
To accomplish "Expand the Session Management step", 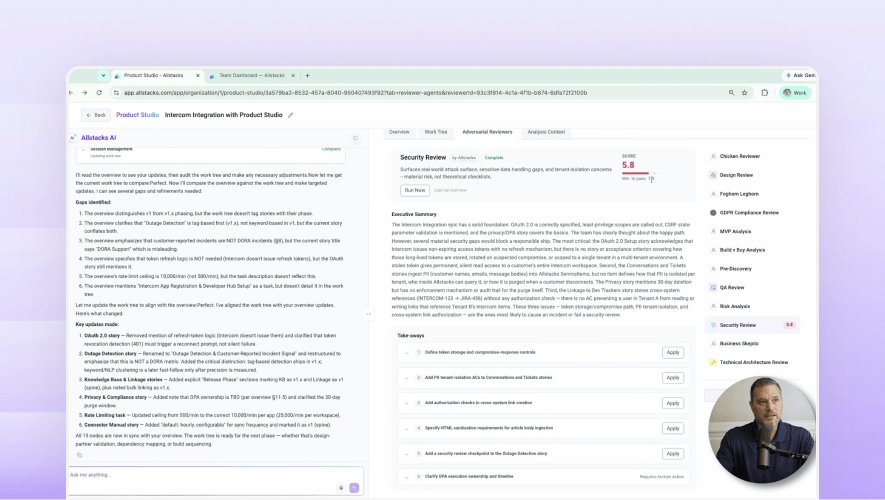I will pyautogui.click(x=84, y=150).
